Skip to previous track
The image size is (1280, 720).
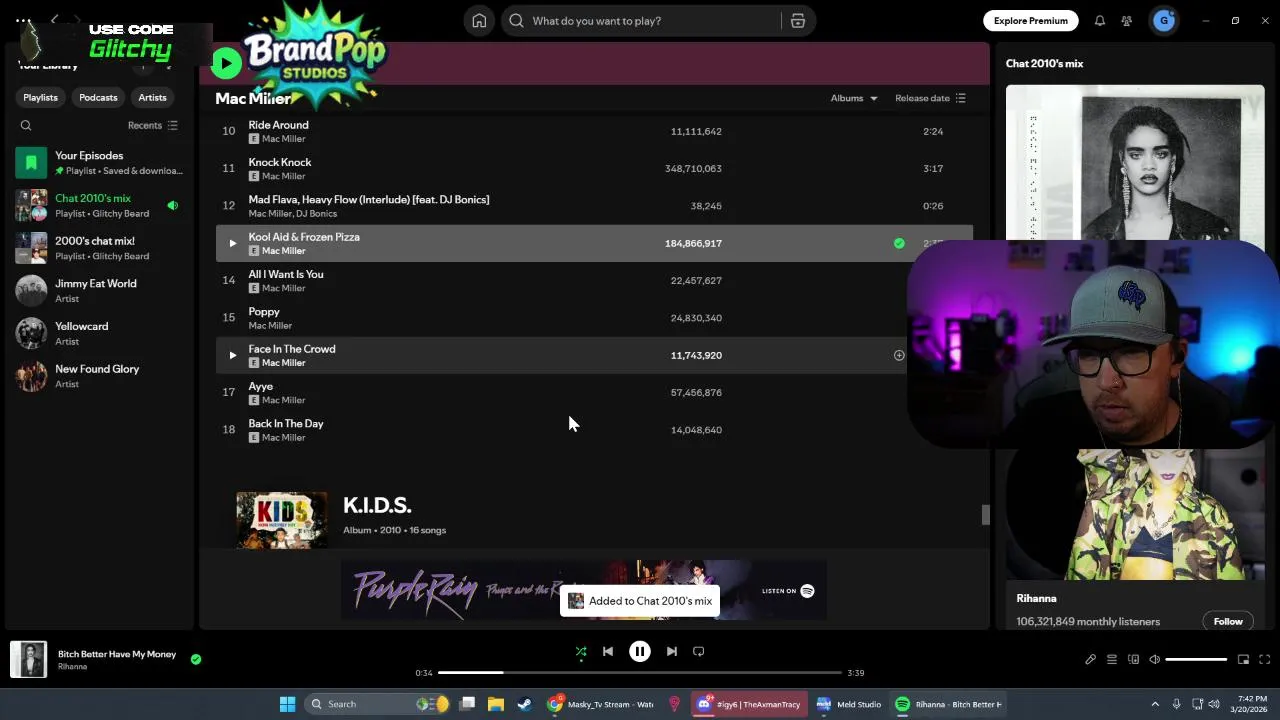[608, 652]
